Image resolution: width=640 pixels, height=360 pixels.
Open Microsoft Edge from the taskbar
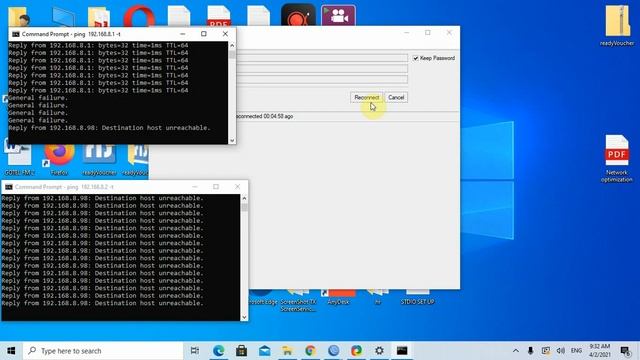point(218,351)
